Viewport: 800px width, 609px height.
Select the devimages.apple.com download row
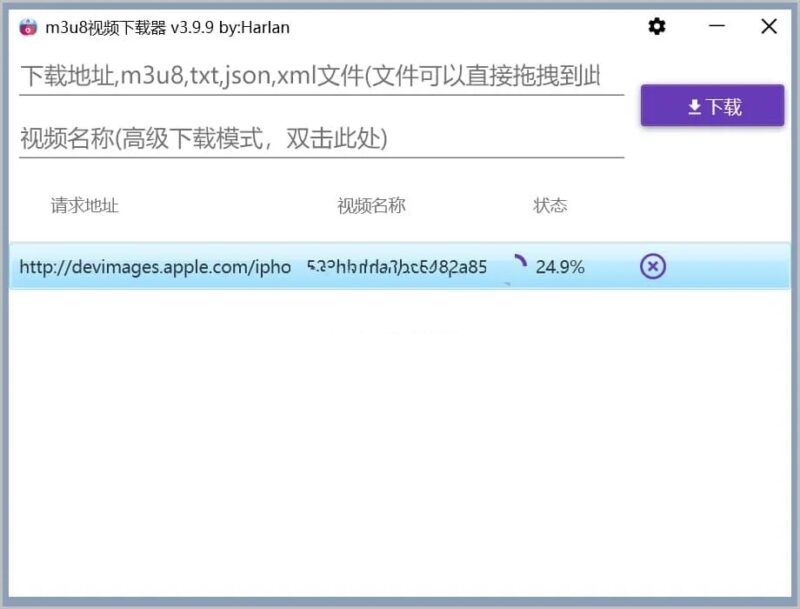click(x=330, y=266)
